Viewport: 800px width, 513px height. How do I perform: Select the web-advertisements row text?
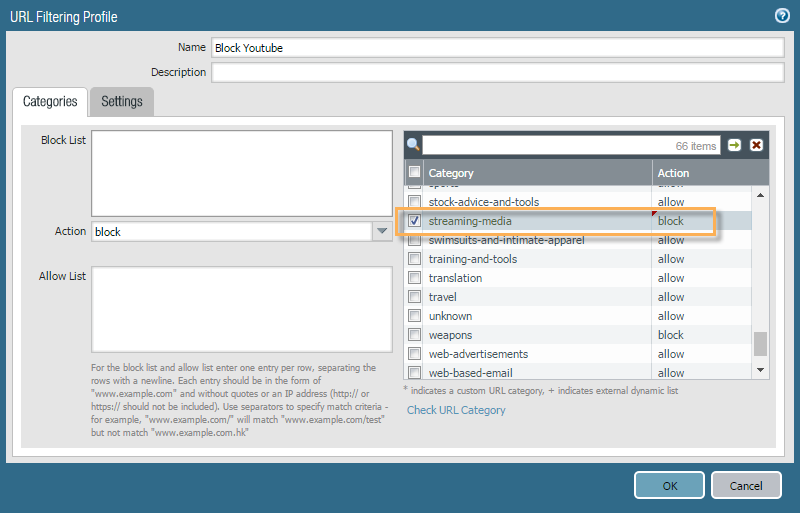click(x=478, y=354)
